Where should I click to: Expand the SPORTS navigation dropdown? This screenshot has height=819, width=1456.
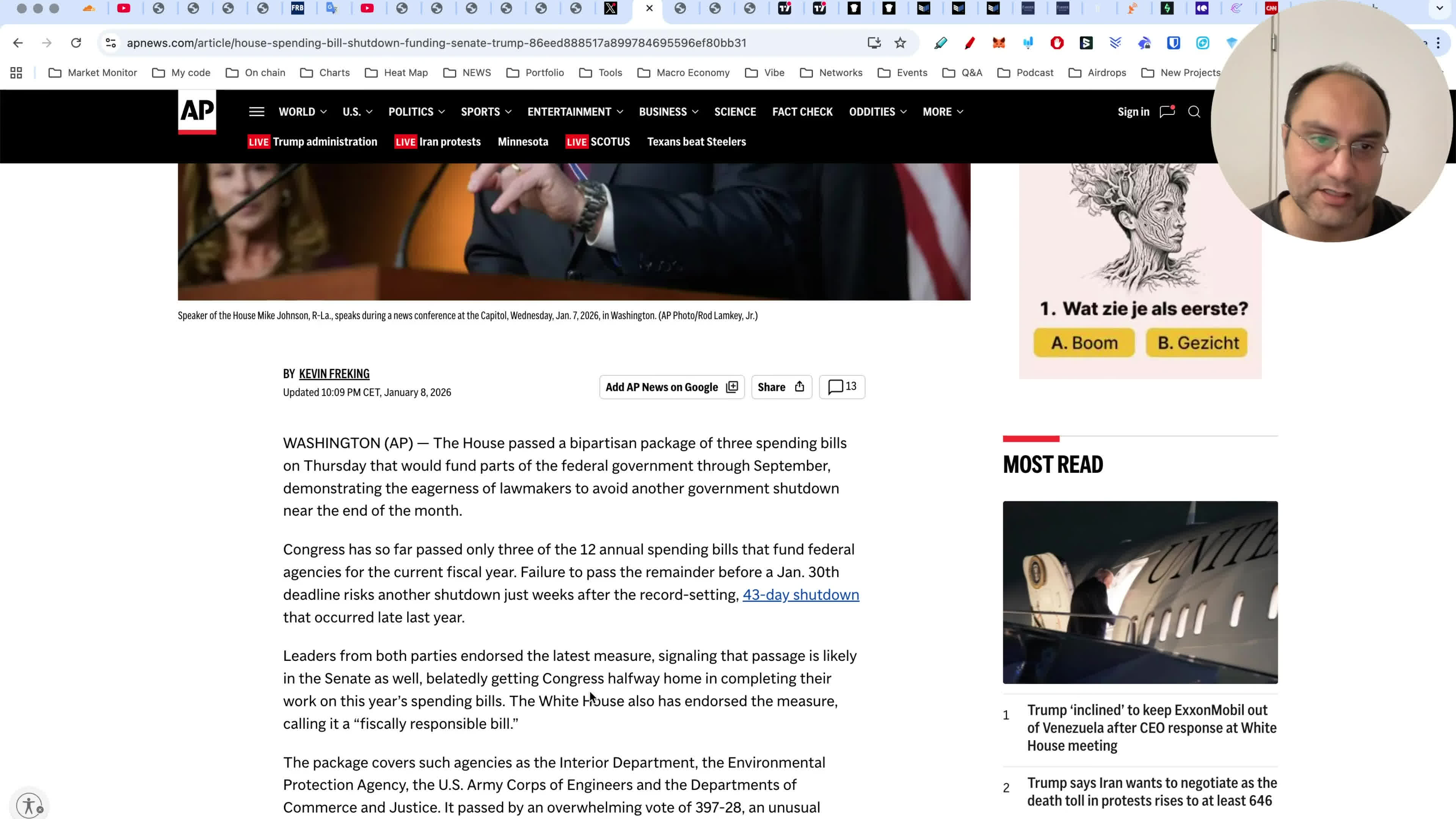coord(486,112)
